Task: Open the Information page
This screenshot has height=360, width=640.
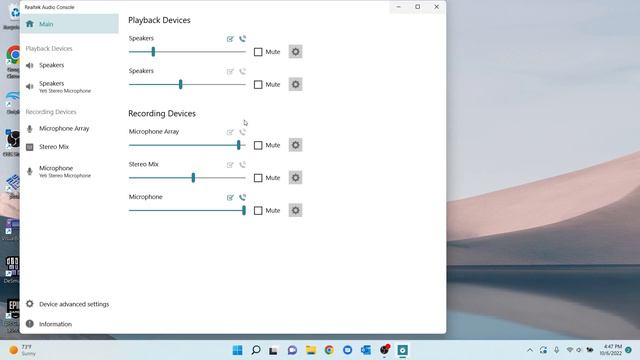Action: click(x=69, y=324)
